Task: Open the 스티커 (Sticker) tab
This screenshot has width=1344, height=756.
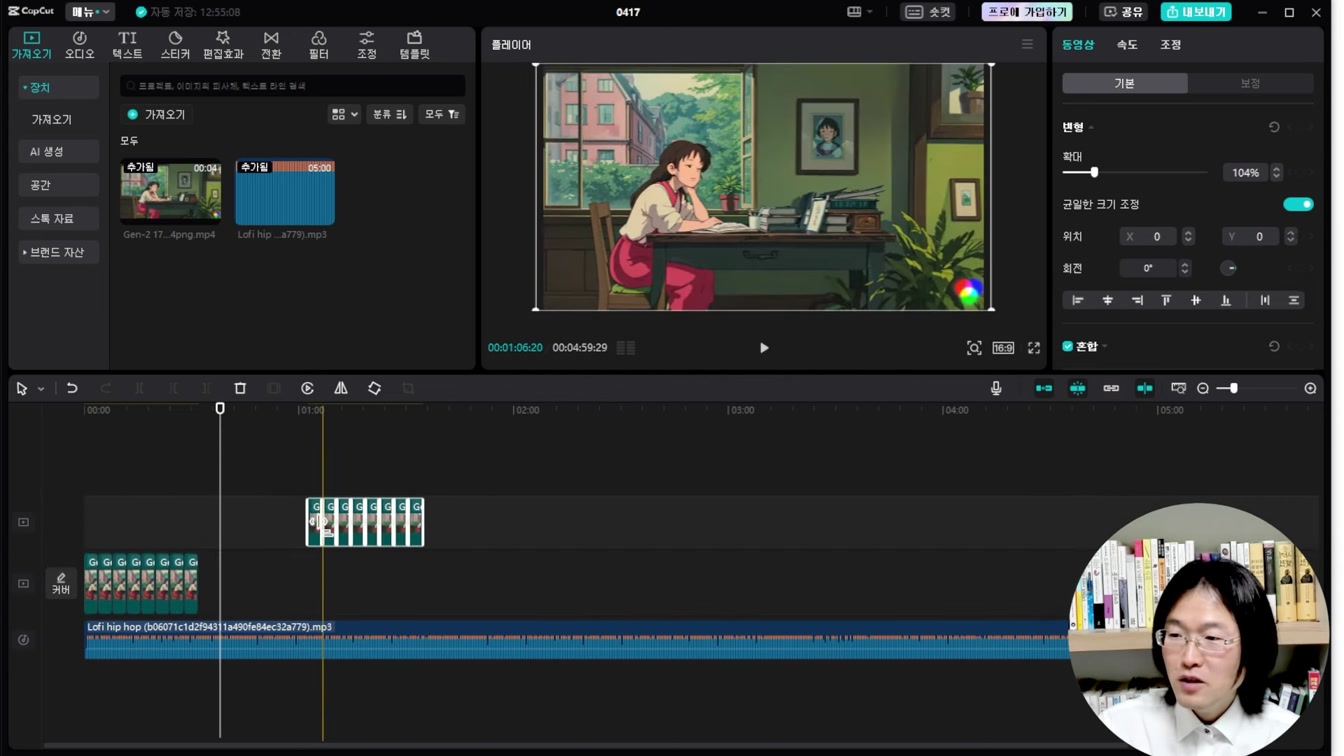Action: coord(175,45)
